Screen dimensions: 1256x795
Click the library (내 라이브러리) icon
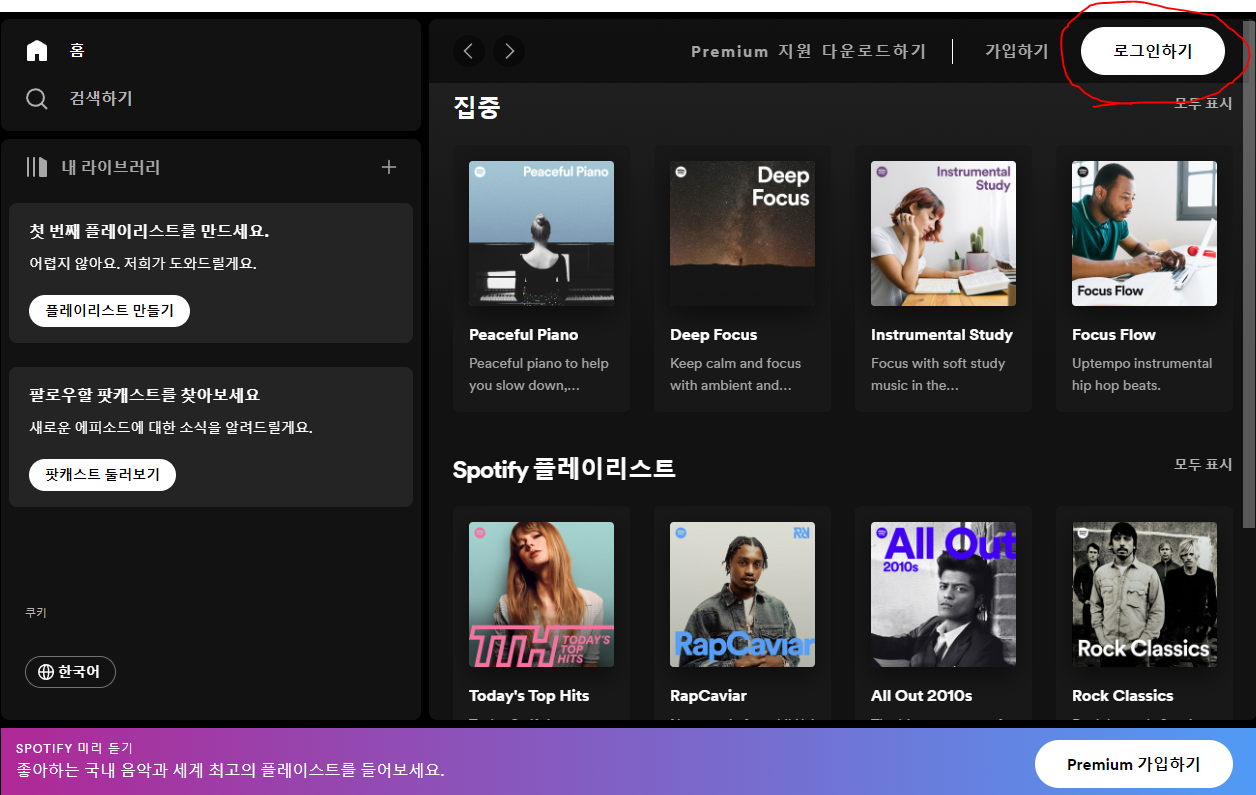point(37,167)
